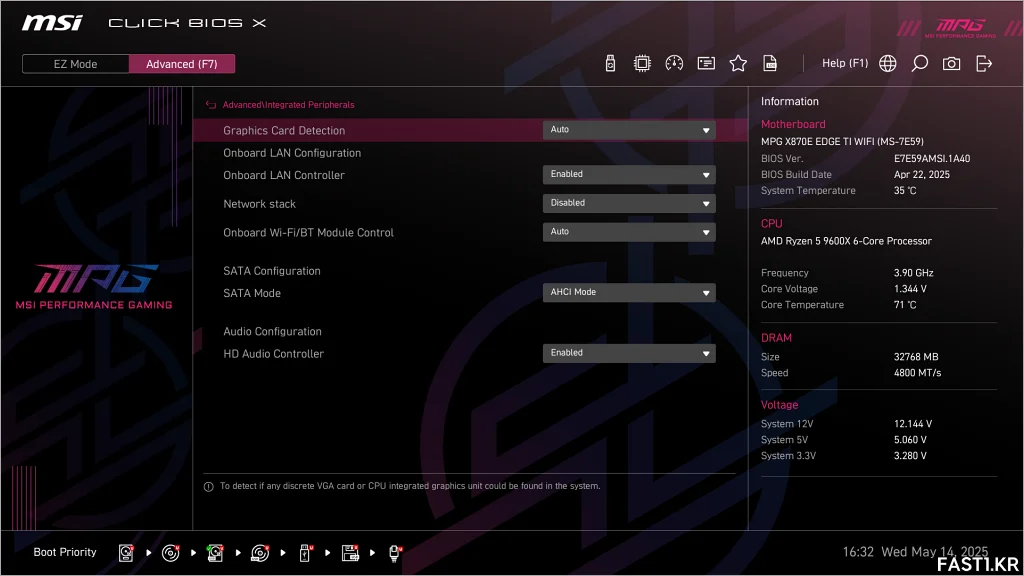Open the Graphics Card Detection Auto dropdown
Image resolution: width=1024 pixels, height=576 pixels.
(629, 130)
